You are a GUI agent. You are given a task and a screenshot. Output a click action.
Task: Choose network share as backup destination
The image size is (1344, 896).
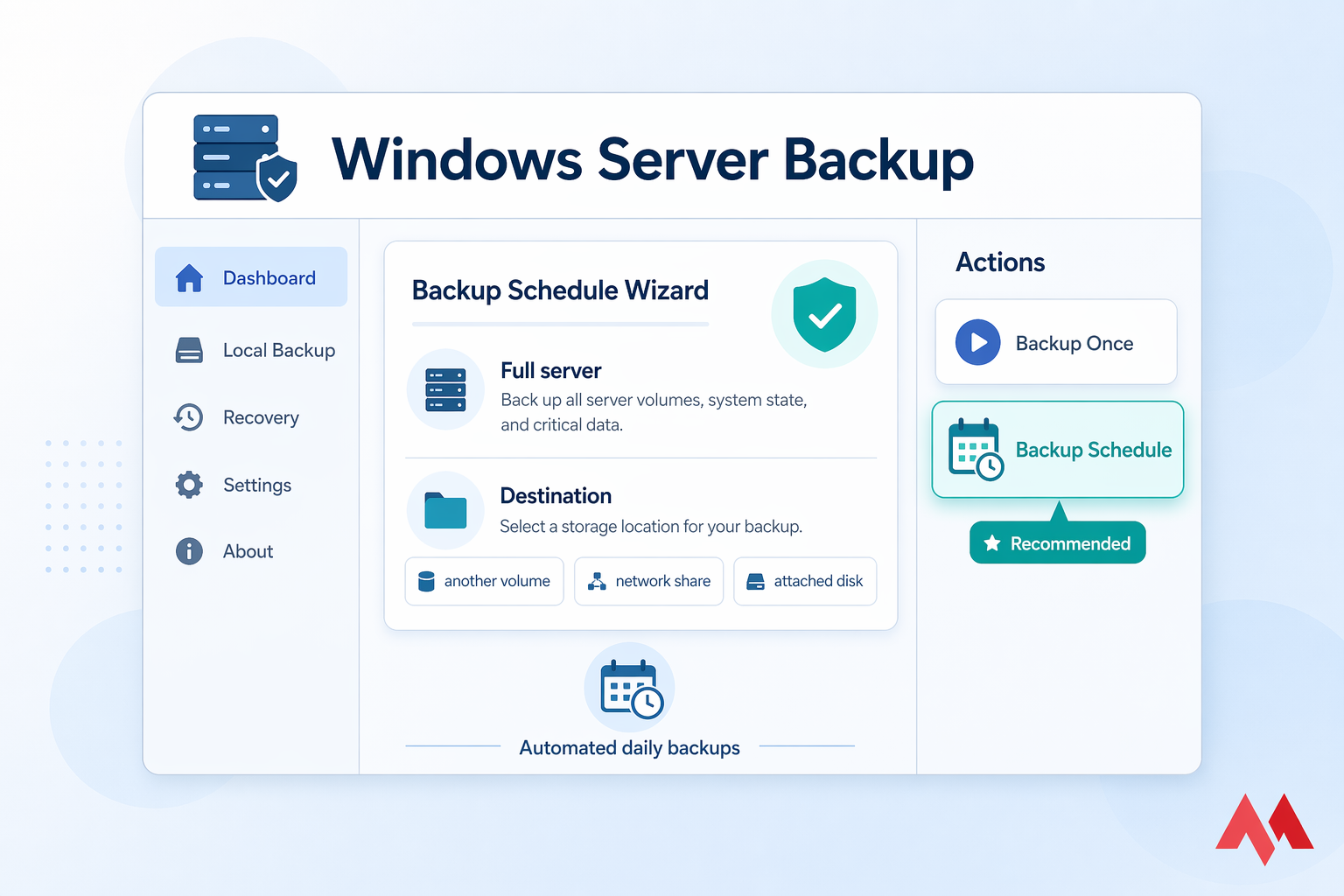(648, 581)
